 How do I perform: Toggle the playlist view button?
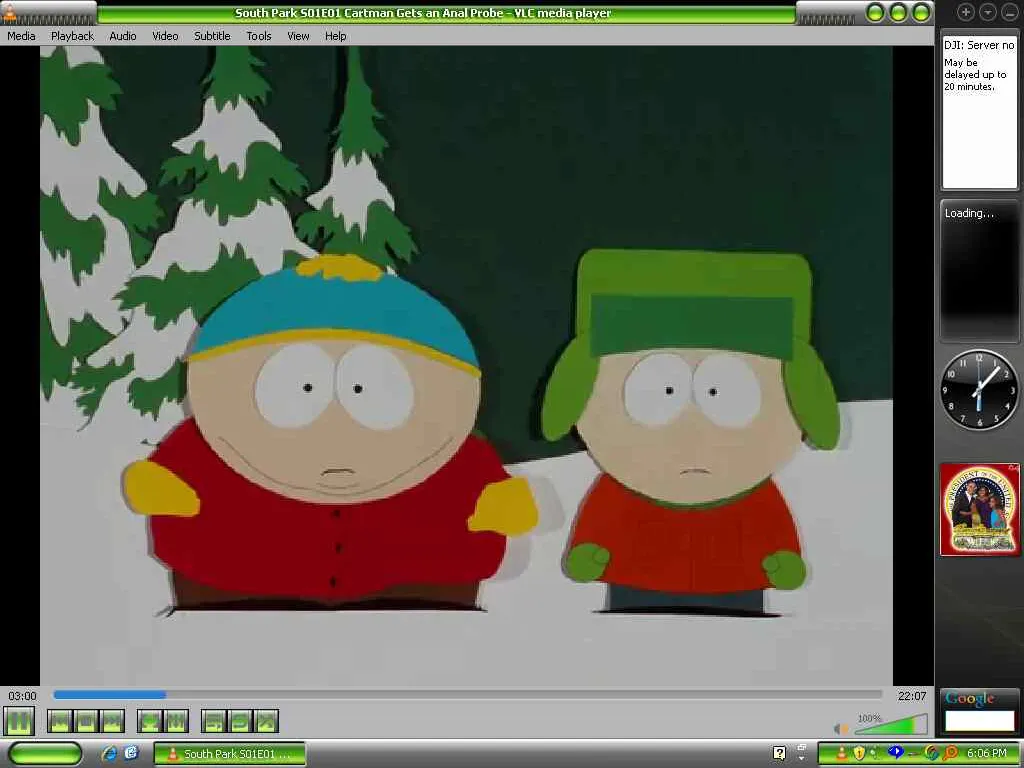pos(214,722)
